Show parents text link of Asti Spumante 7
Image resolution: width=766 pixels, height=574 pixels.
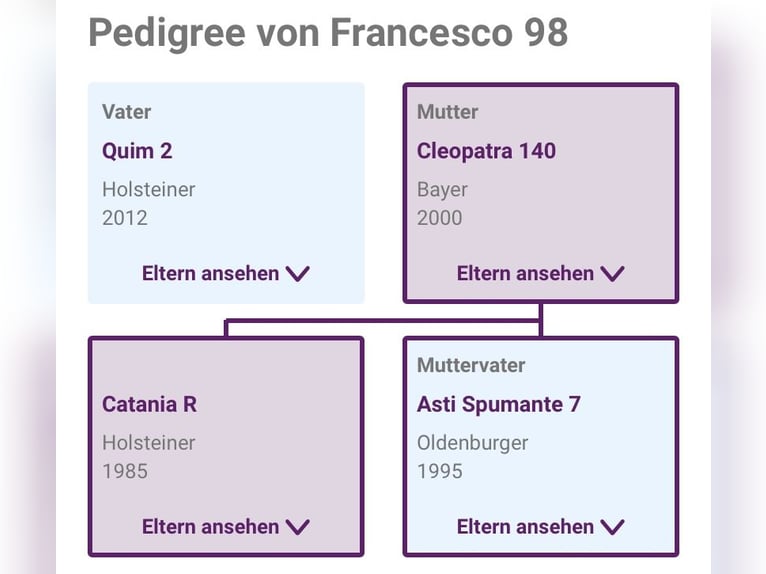[x=525, y=526]
